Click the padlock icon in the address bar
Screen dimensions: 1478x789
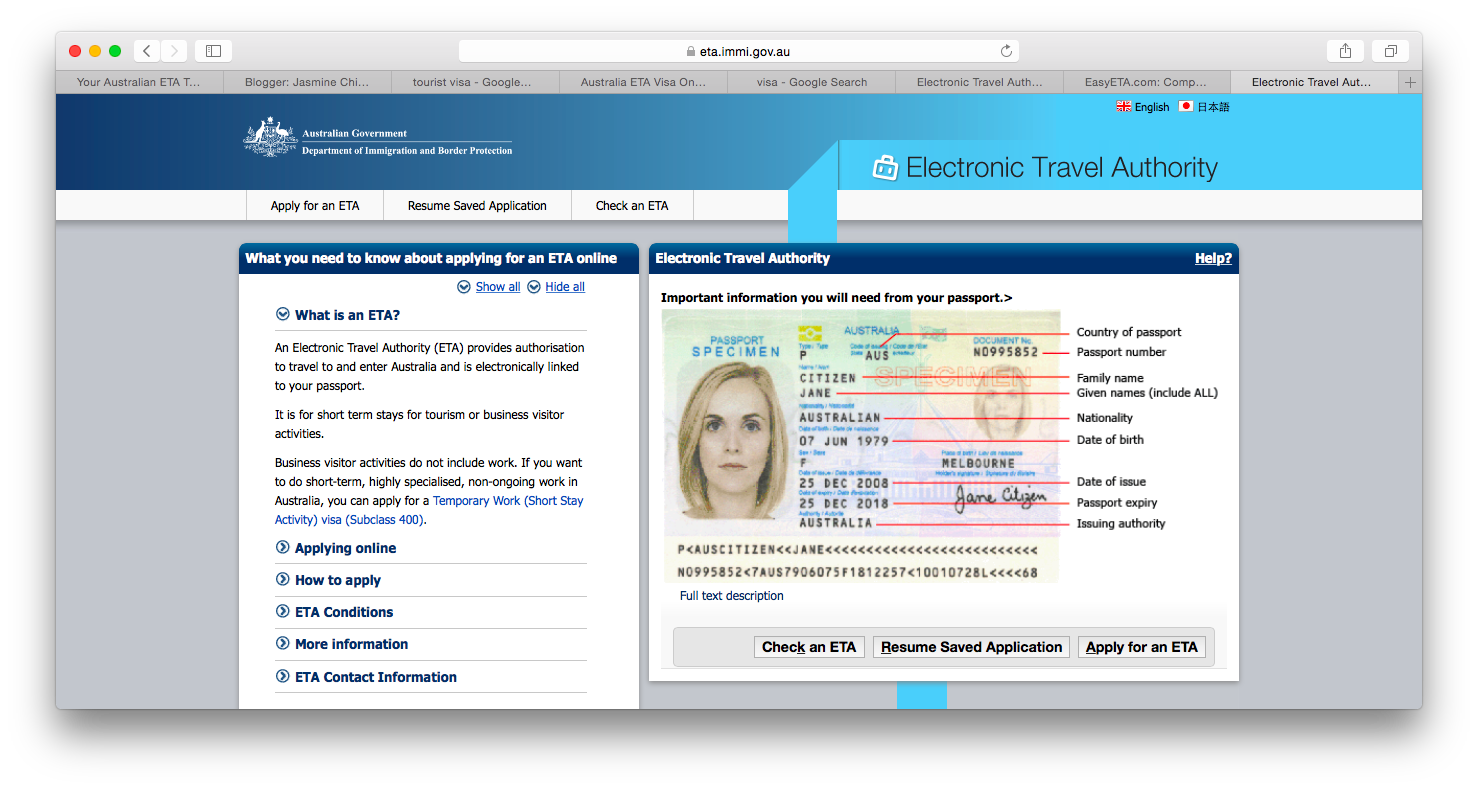pos(690,50)
